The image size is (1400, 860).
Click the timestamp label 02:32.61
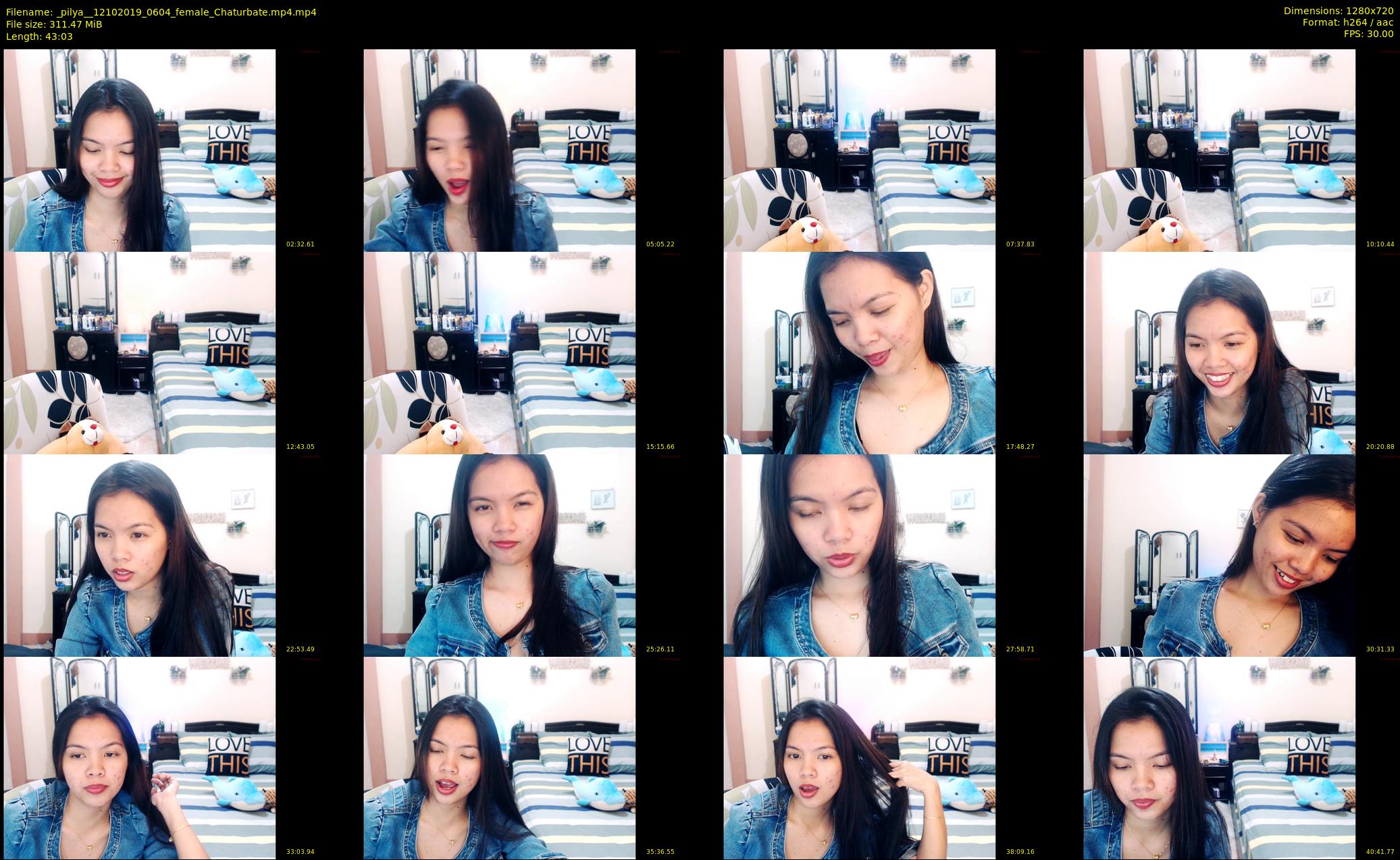301,244
